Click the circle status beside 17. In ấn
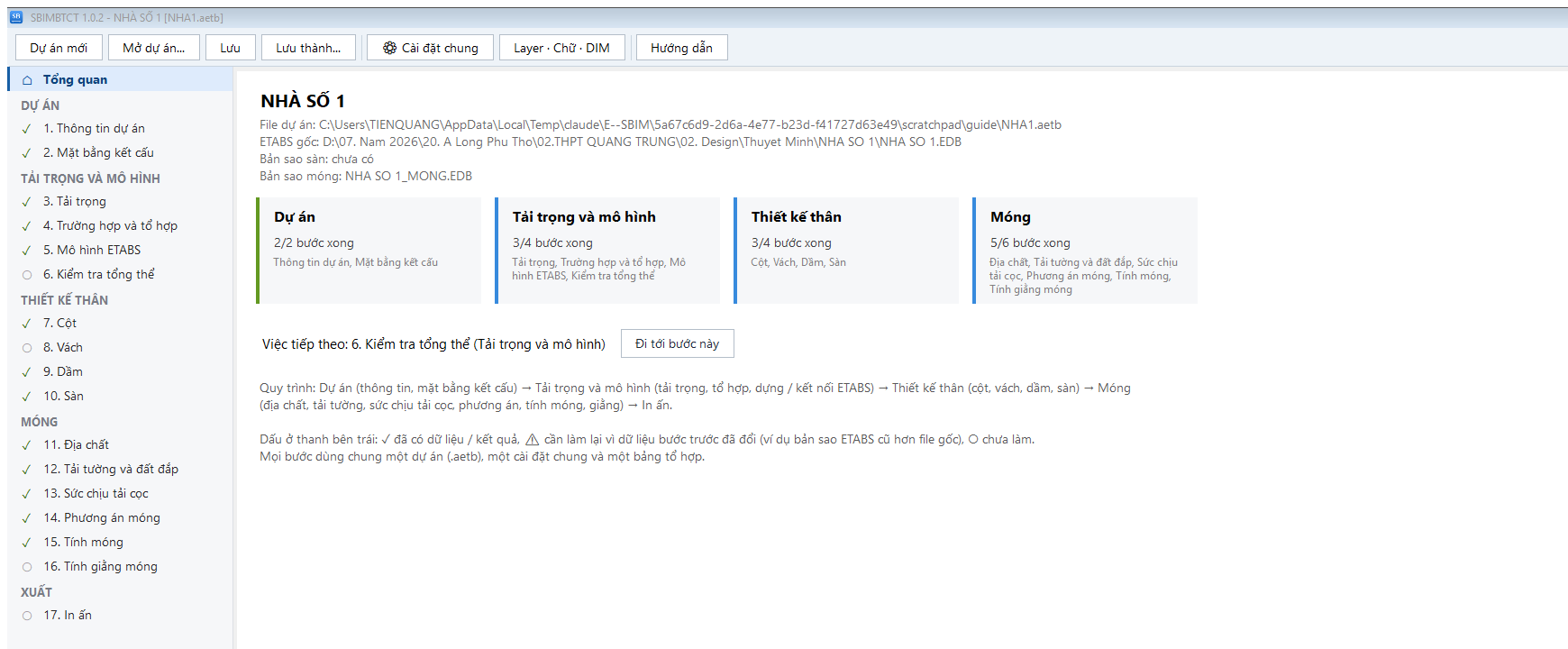The width and height of the screenshot is (1568, 649). 27,616
